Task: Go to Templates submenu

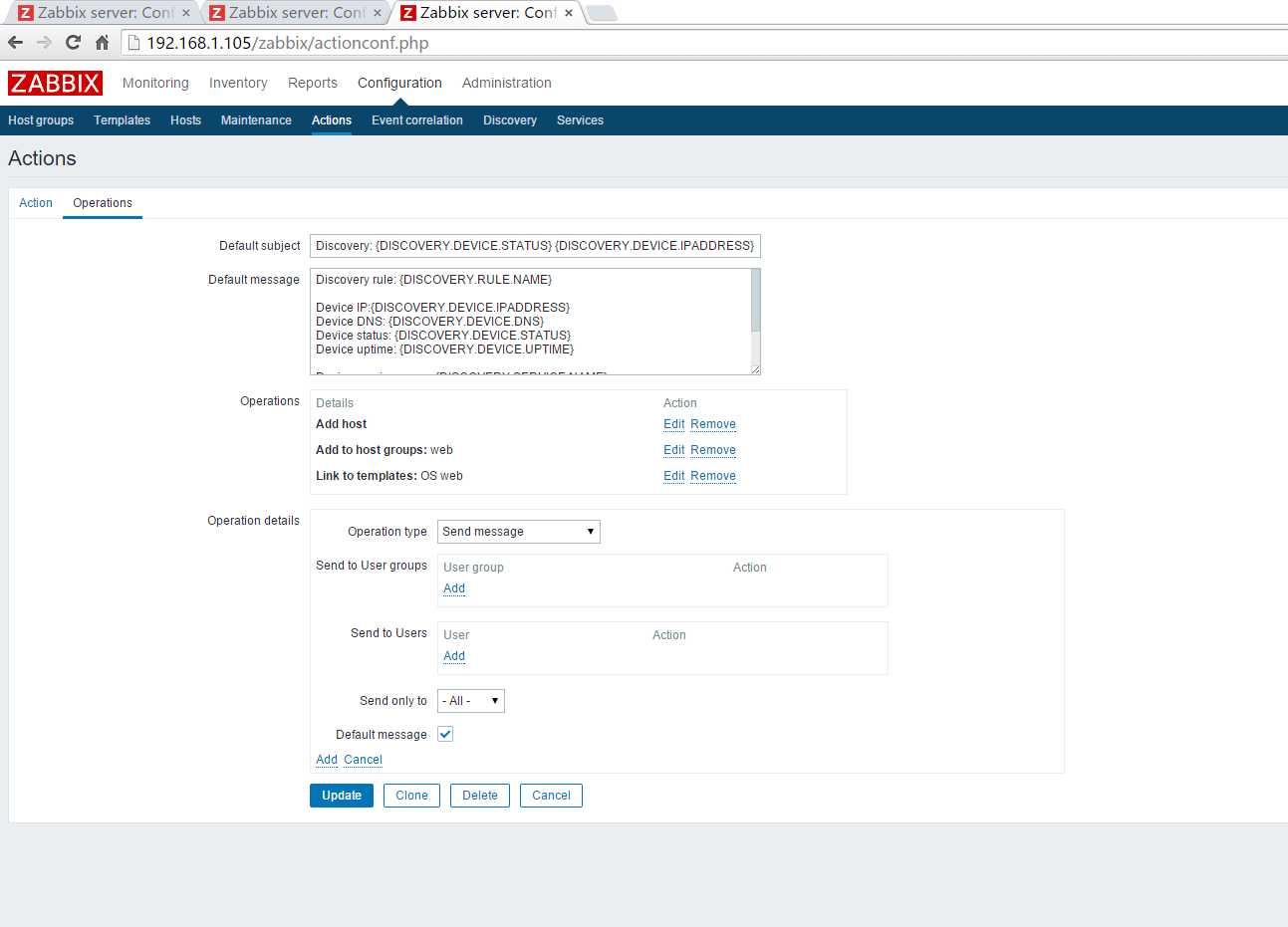Action: point(122,120)
